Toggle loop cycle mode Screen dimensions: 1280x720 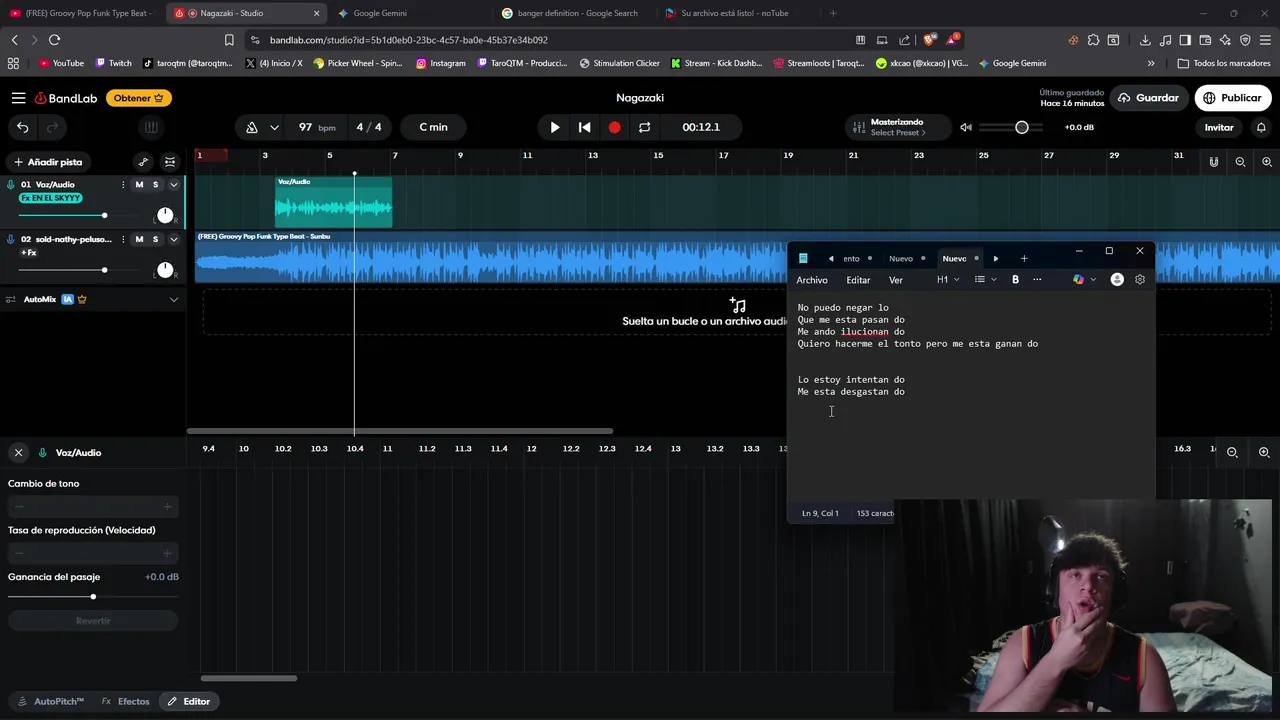point(644,127)
